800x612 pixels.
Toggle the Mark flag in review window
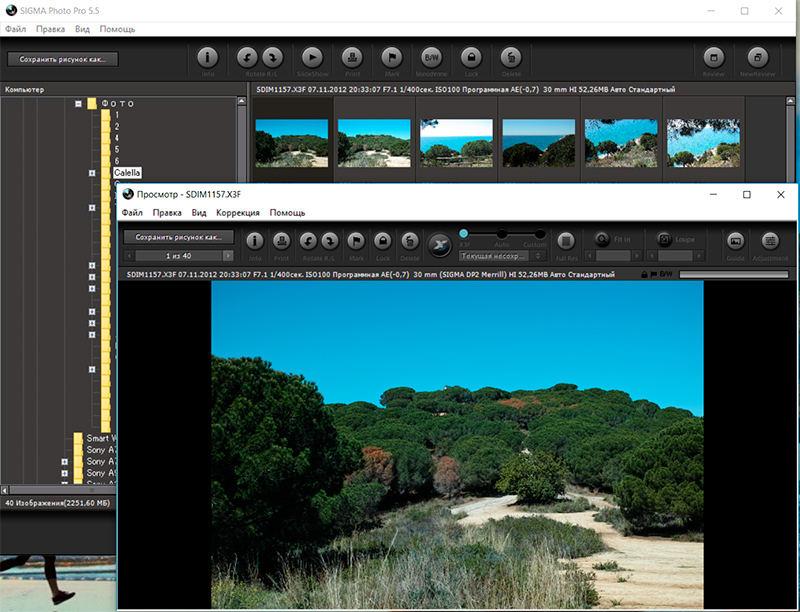click(355, 241)
